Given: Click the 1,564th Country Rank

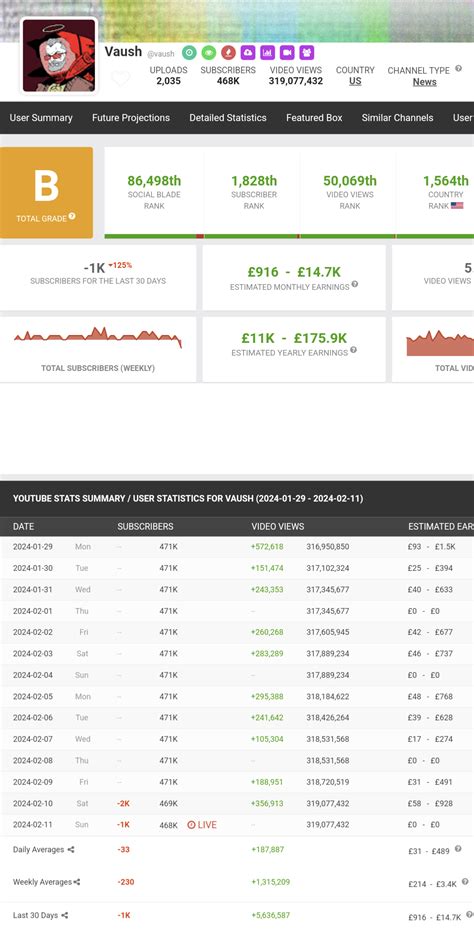Looking at the screenshot, I should coord(446,180).
